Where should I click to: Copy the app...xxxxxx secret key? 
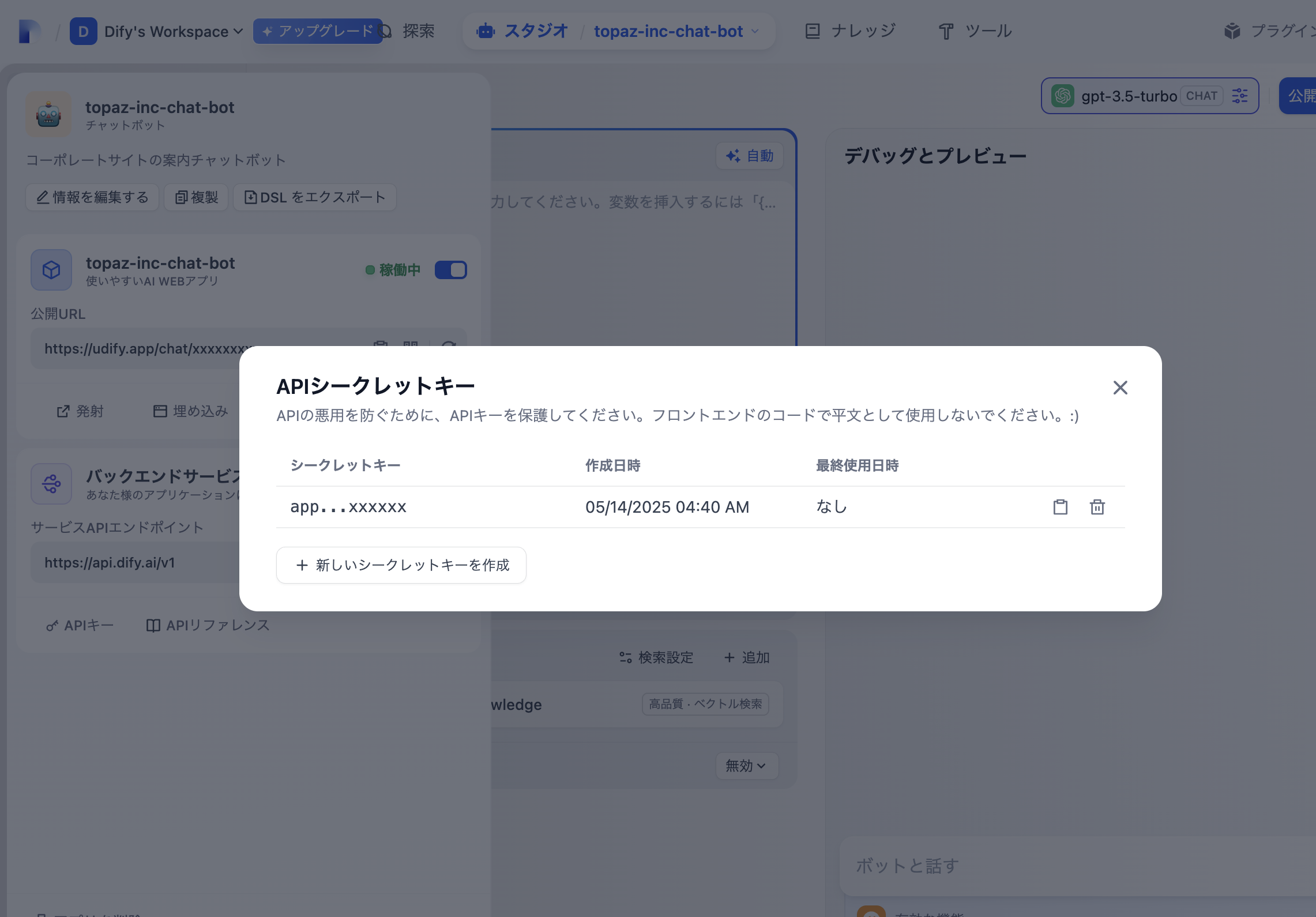[1060, 507]
